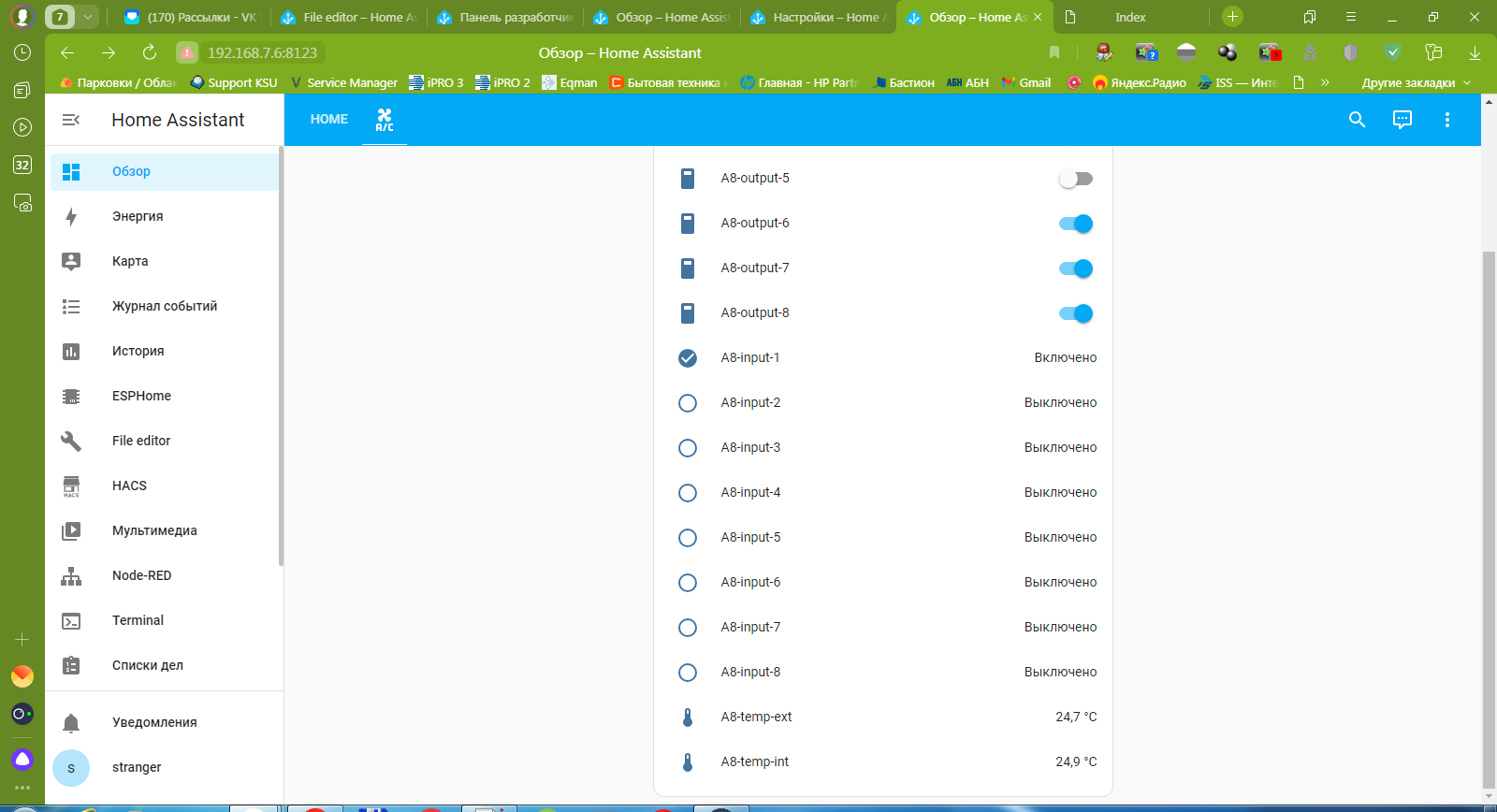Open the stranger user profile
Screen dimensions: 1497x812
pyautogui.click(x=137, y=767)
